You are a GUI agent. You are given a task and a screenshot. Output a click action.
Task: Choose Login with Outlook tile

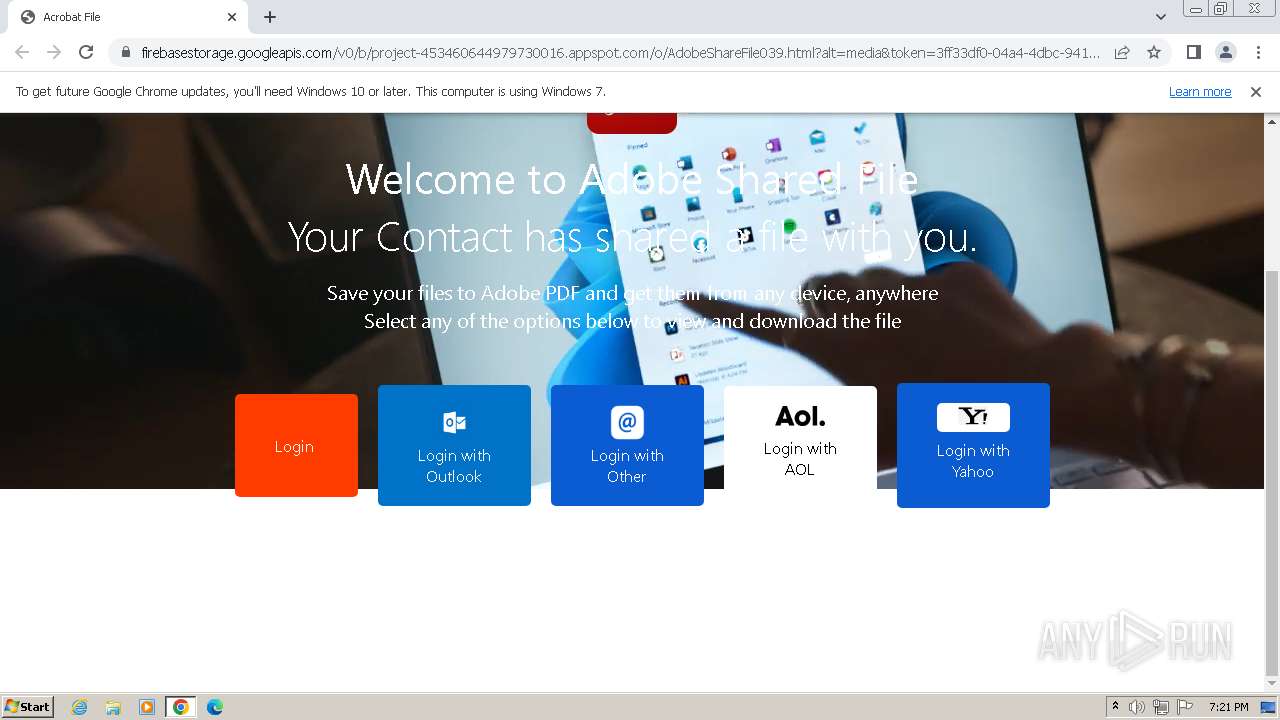tap(454, 445)
